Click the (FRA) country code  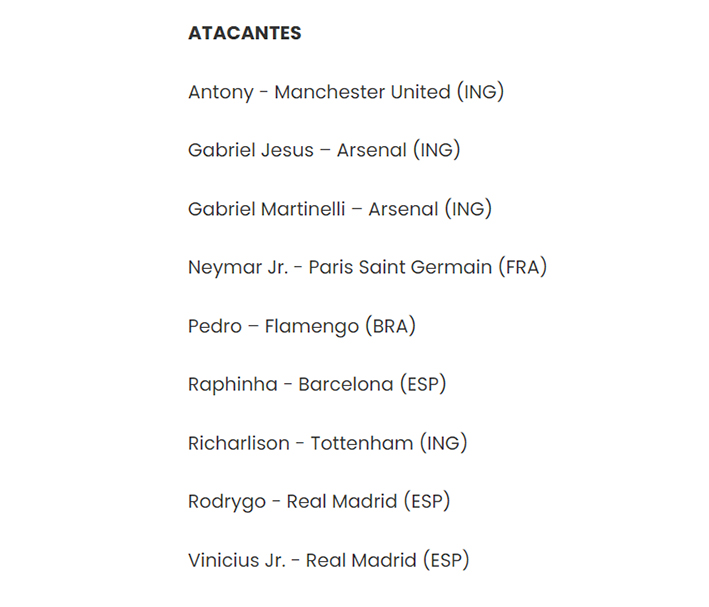point(522,267)
